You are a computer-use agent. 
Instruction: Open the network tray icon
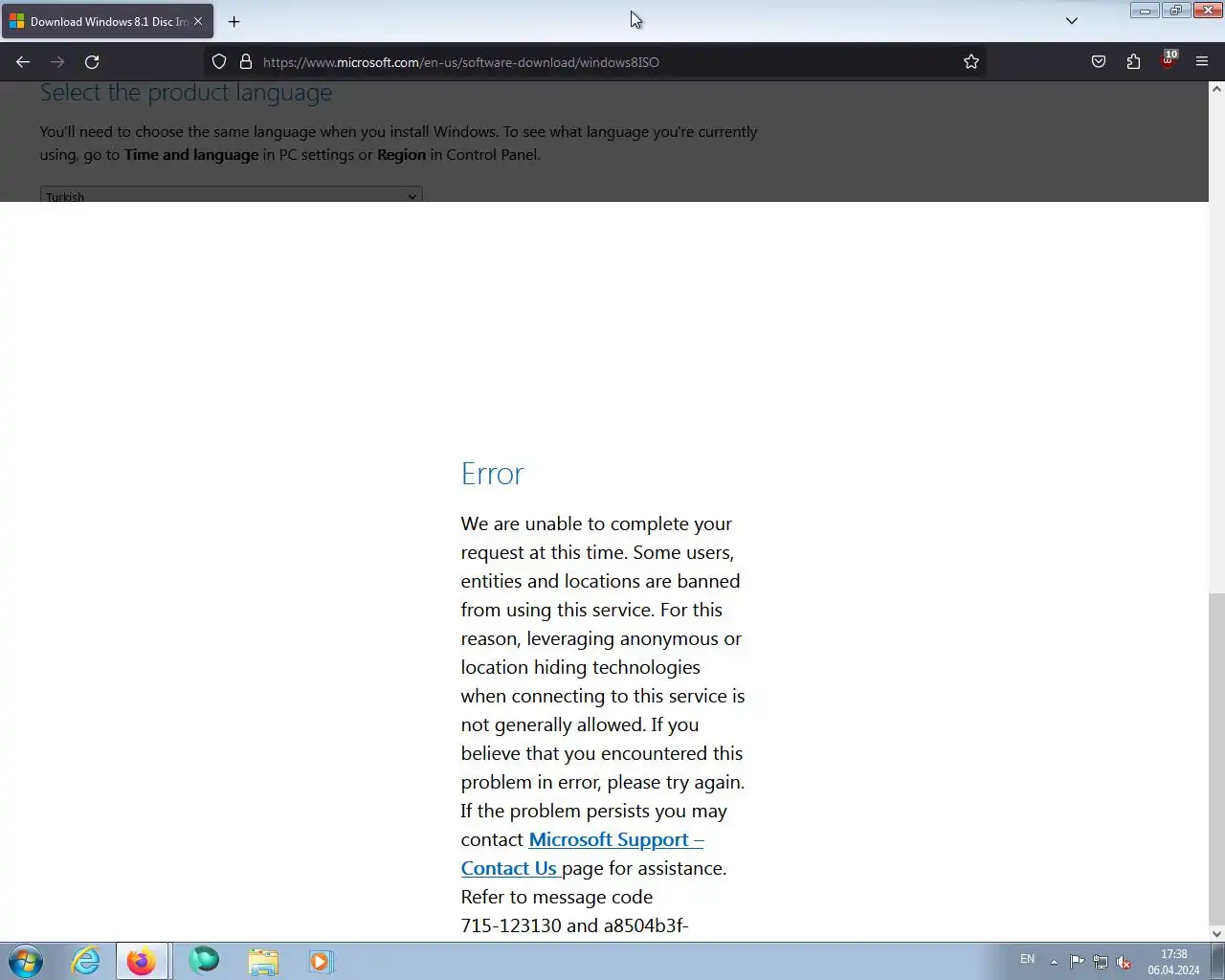pos(1101,962)
